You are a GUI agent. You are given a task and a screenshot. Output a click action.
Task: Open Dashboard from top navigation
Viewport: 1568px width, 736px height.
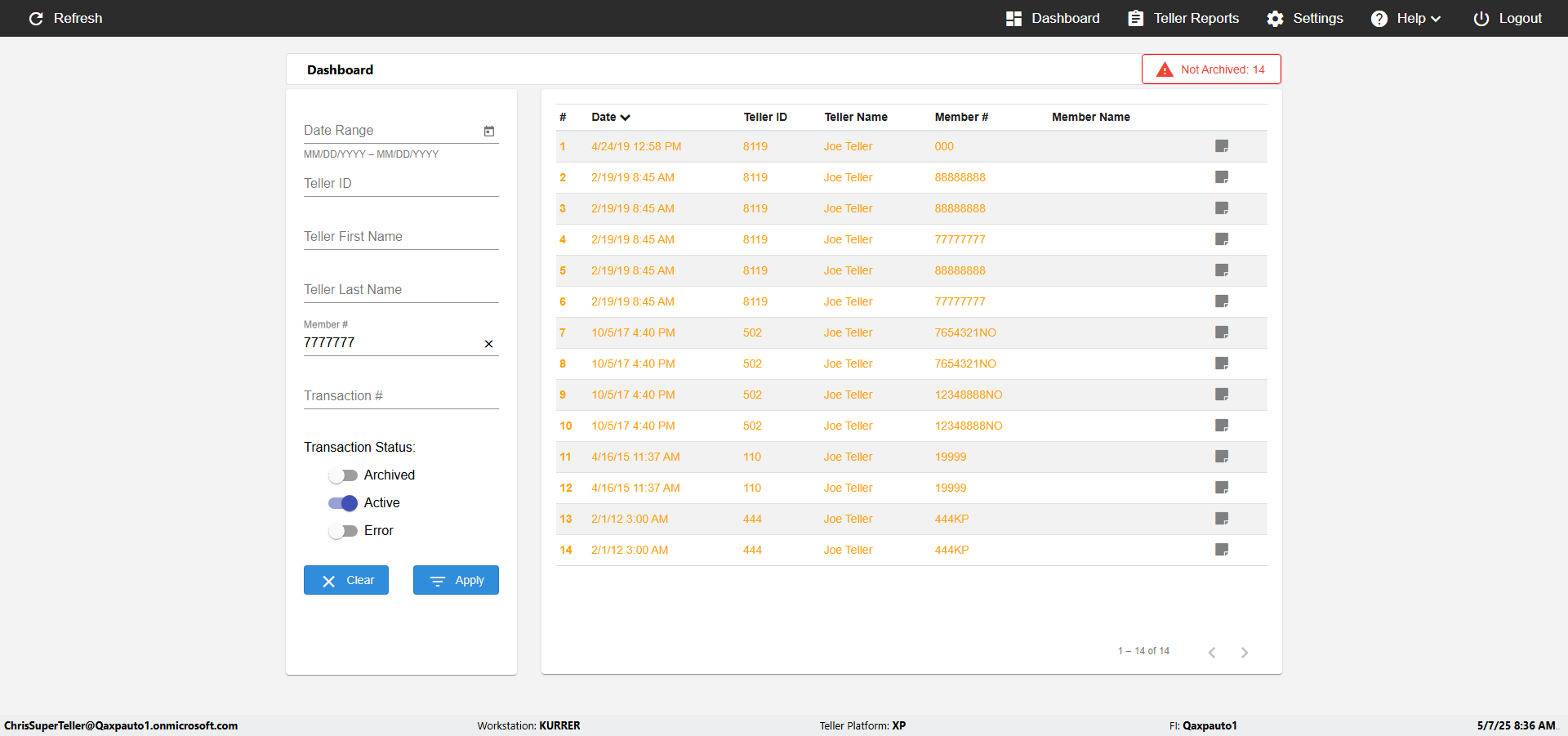point(1053,18)
